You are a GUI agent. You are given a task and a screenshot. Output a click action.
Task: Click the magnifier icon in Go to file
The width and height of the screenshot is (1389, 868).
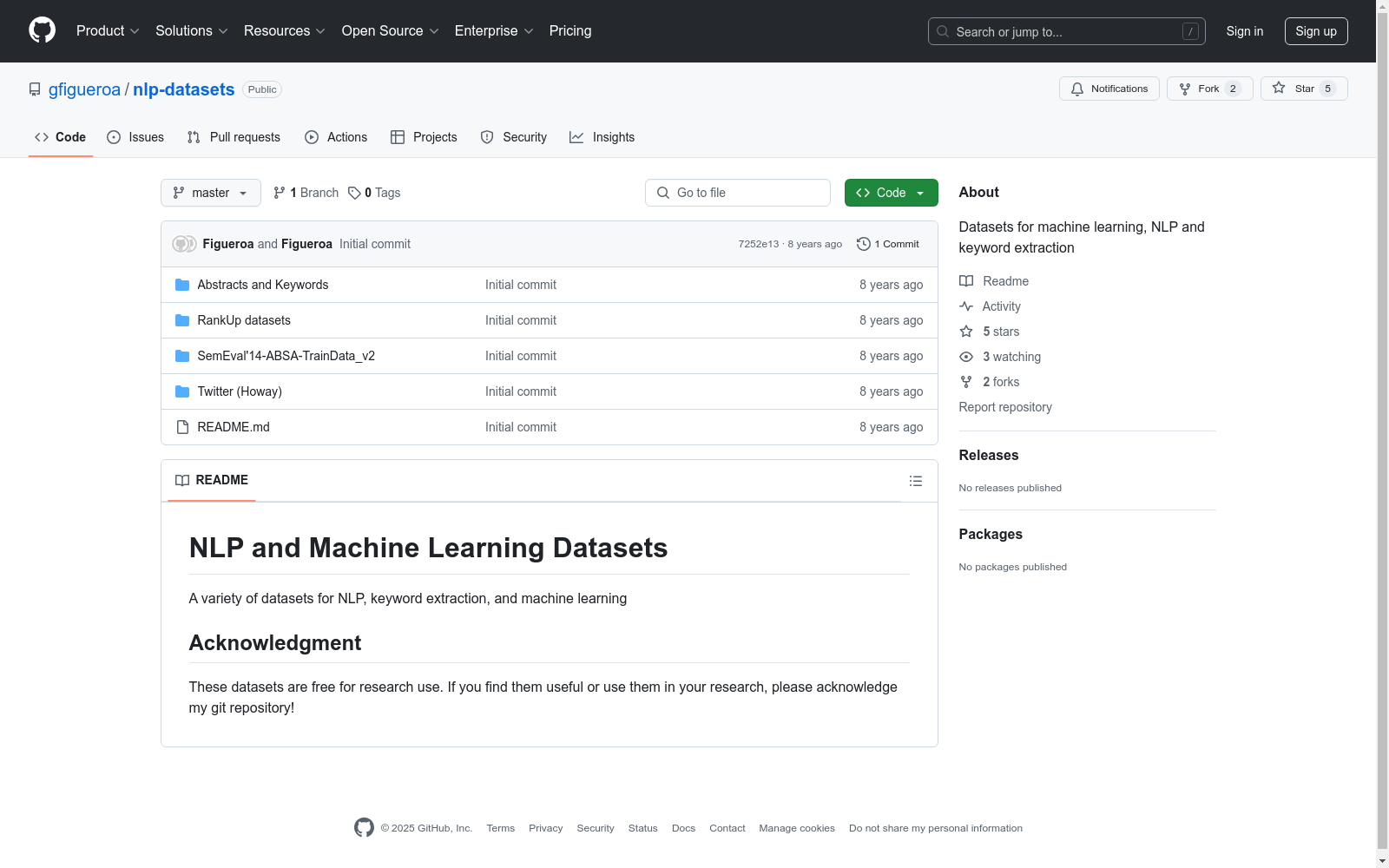click(663, 193)
